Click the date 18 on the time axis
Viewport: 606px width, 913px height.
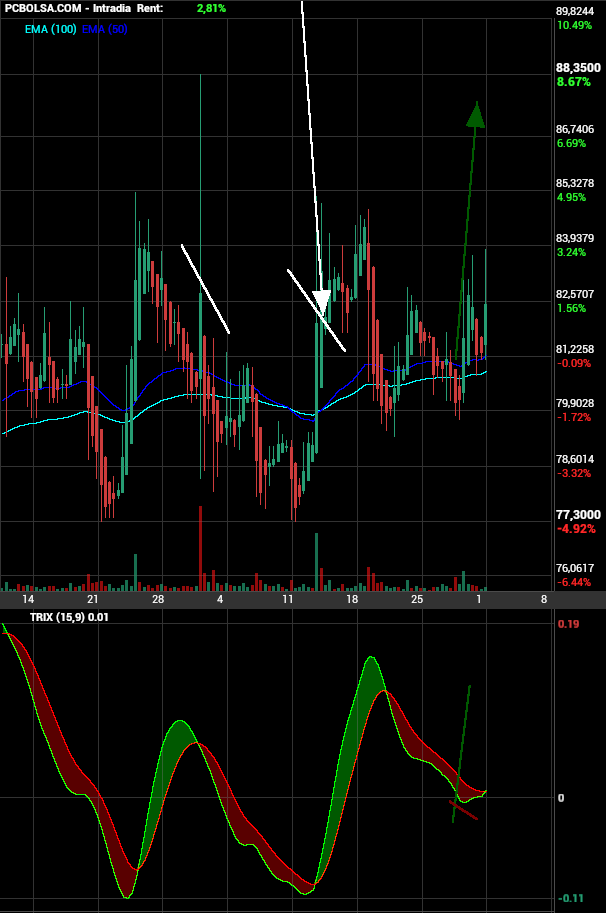pyautogui.click(x=352, y=599)
